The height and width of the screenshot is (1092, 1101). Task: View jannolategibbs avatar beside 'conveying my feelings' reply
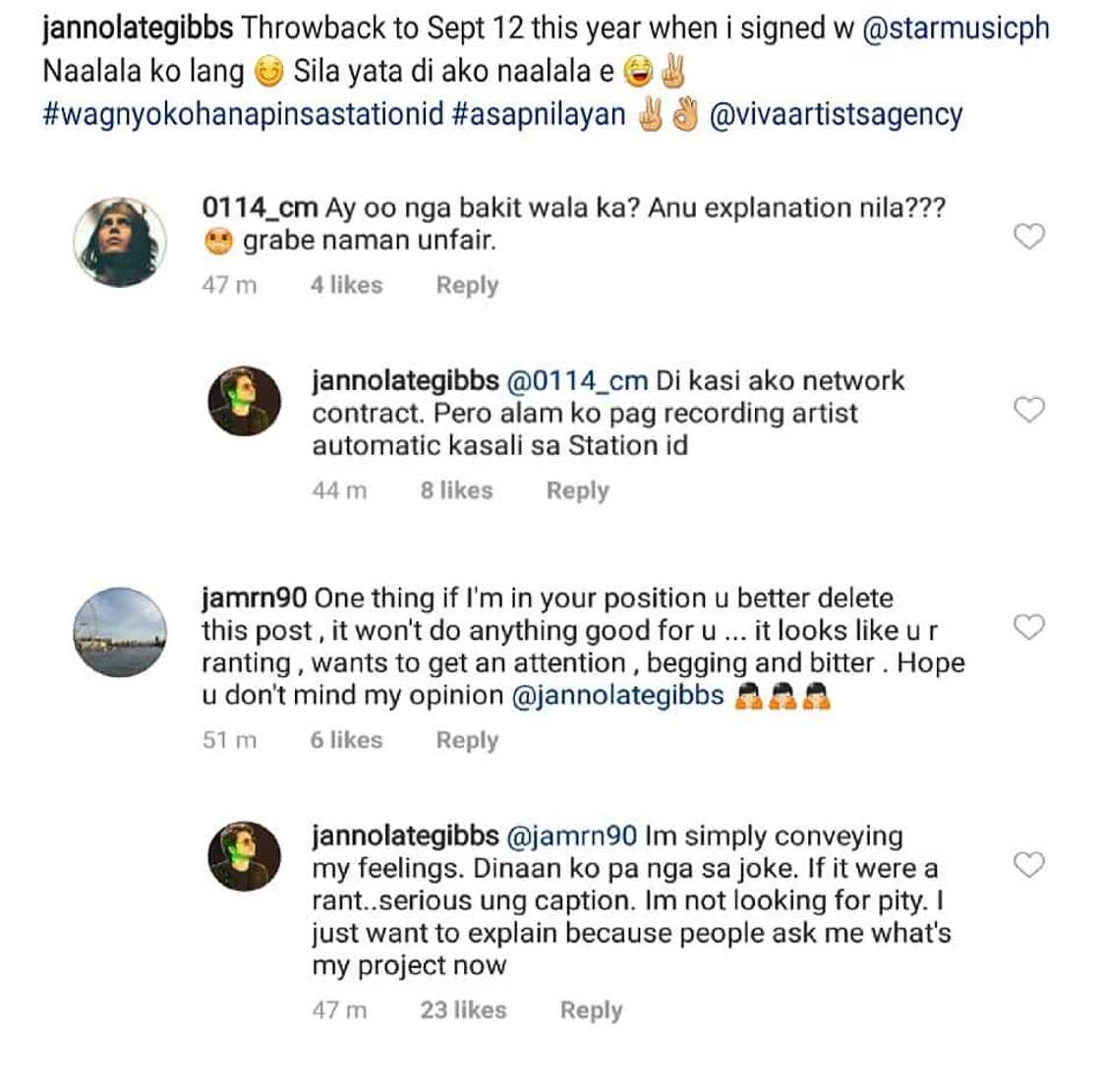(245, 855)
